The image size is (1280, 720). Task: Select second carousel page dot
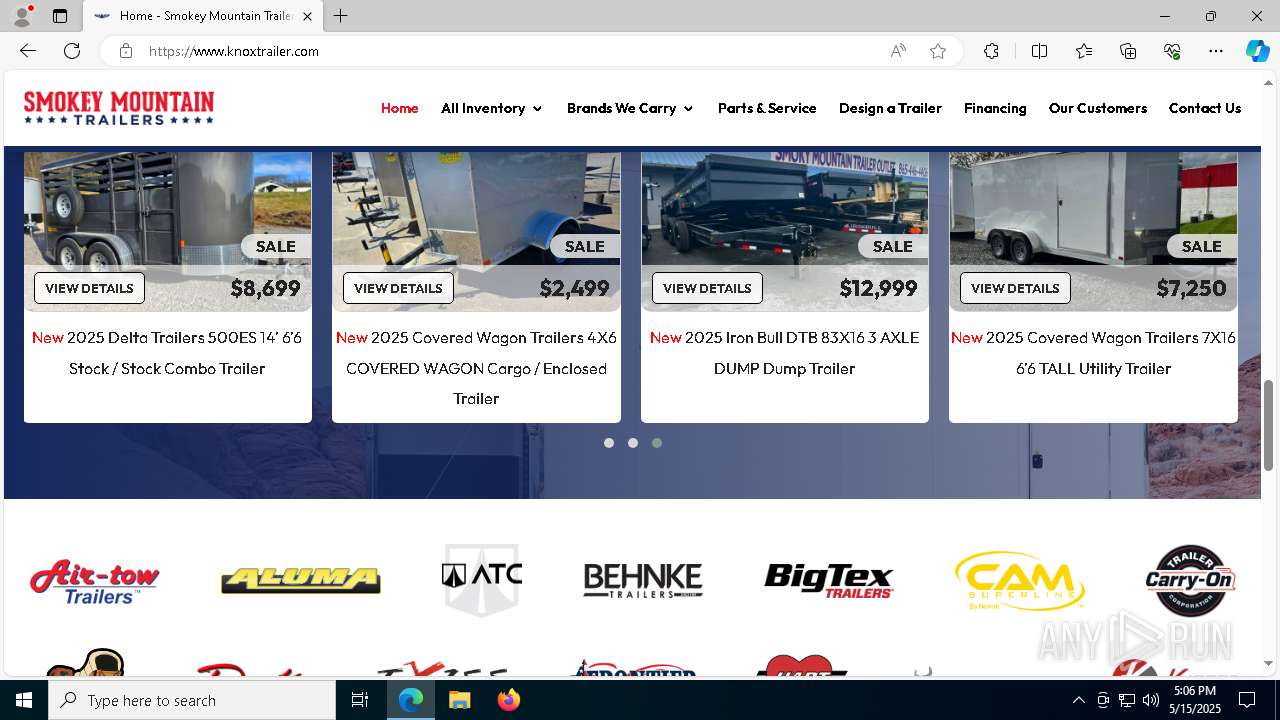633,443
